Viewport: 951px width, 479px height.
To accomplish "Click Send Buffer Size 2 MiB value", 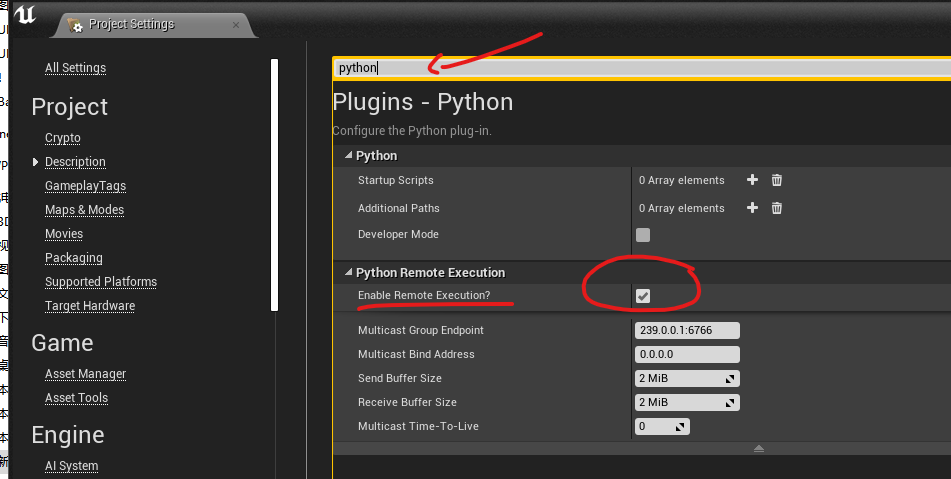I will 654,378.
